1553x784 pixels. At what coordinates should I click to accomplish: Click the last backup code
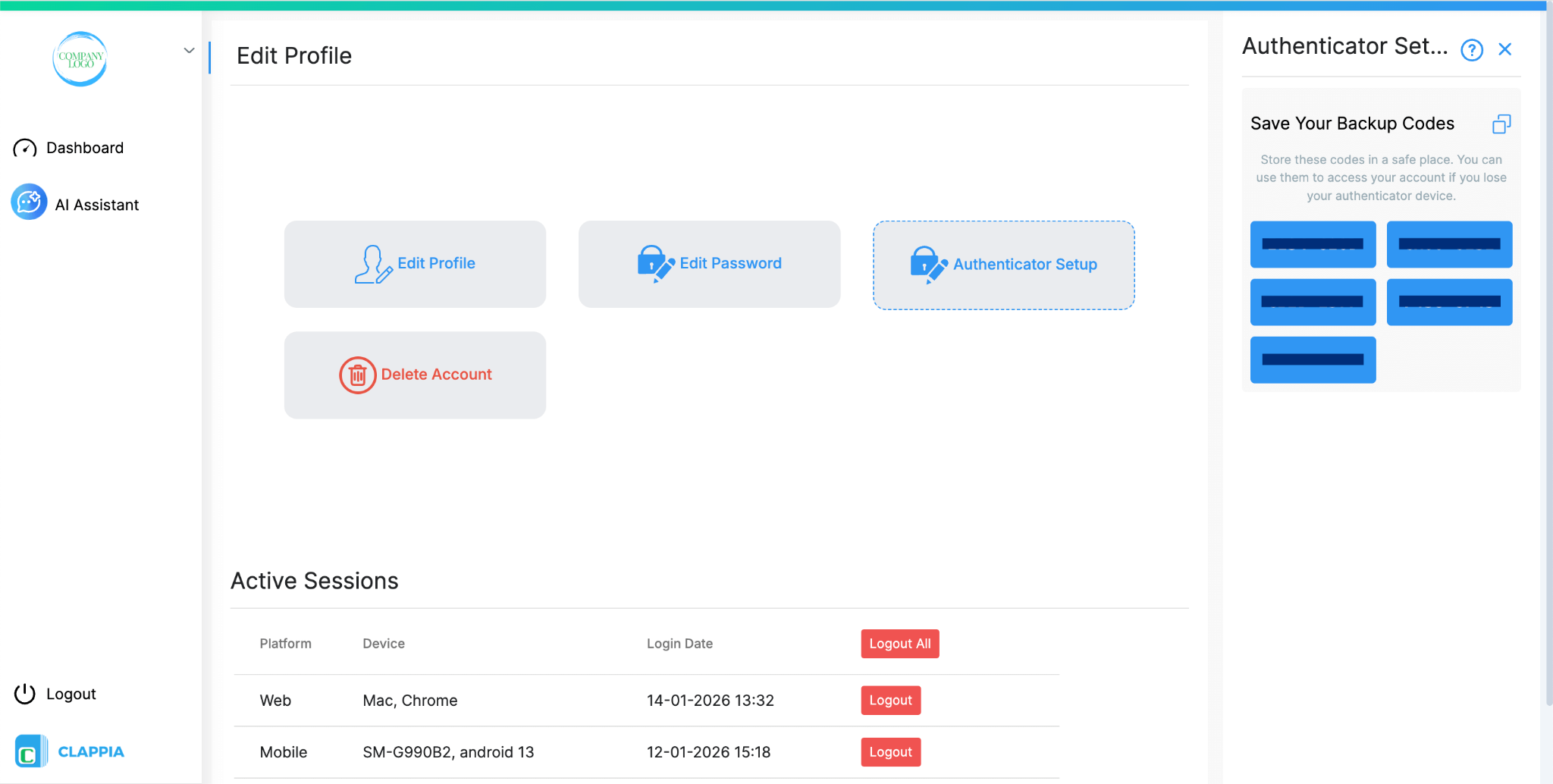pos(1313,359)
